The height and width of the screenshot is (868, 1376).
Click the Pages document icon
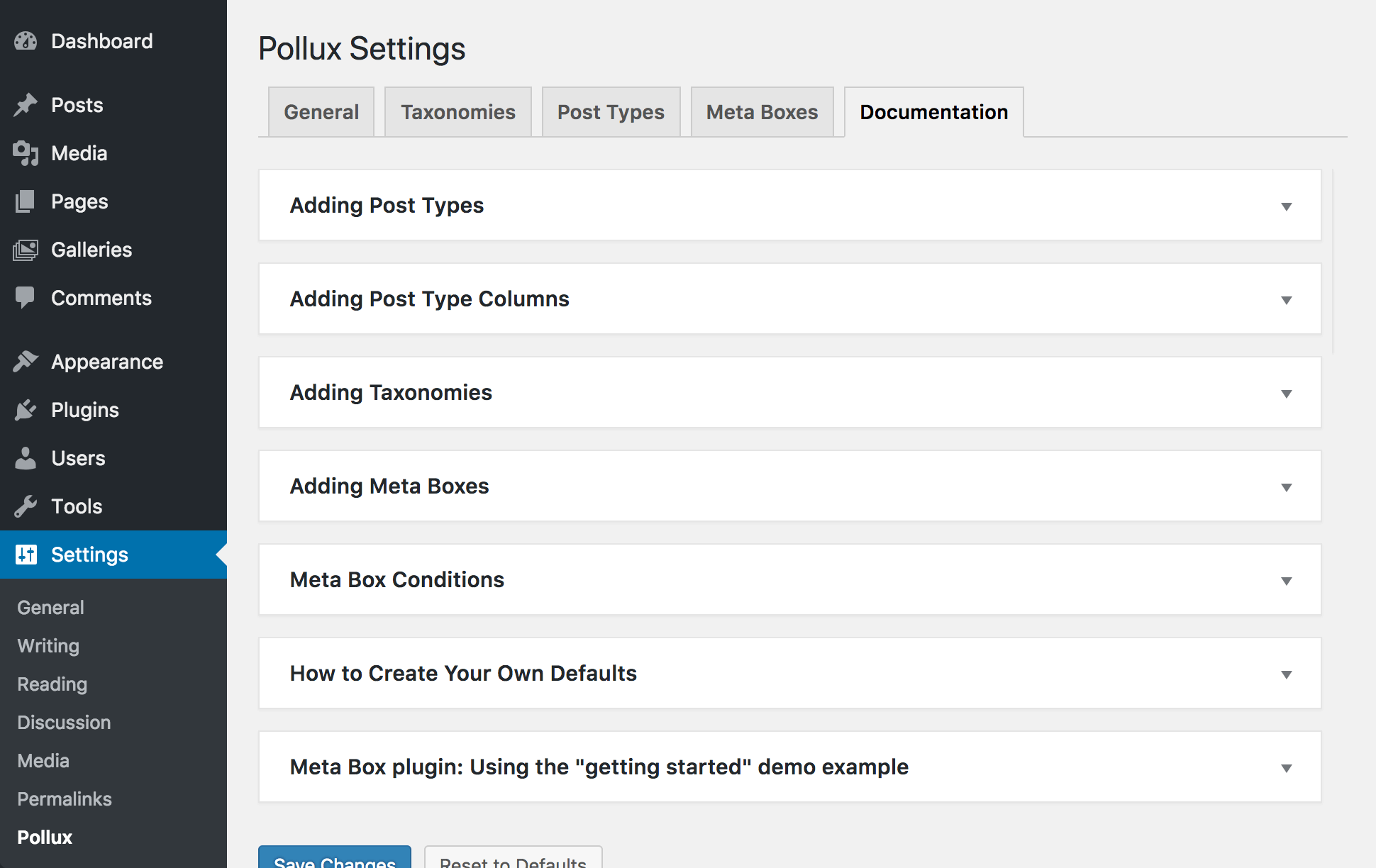point(26,201)
